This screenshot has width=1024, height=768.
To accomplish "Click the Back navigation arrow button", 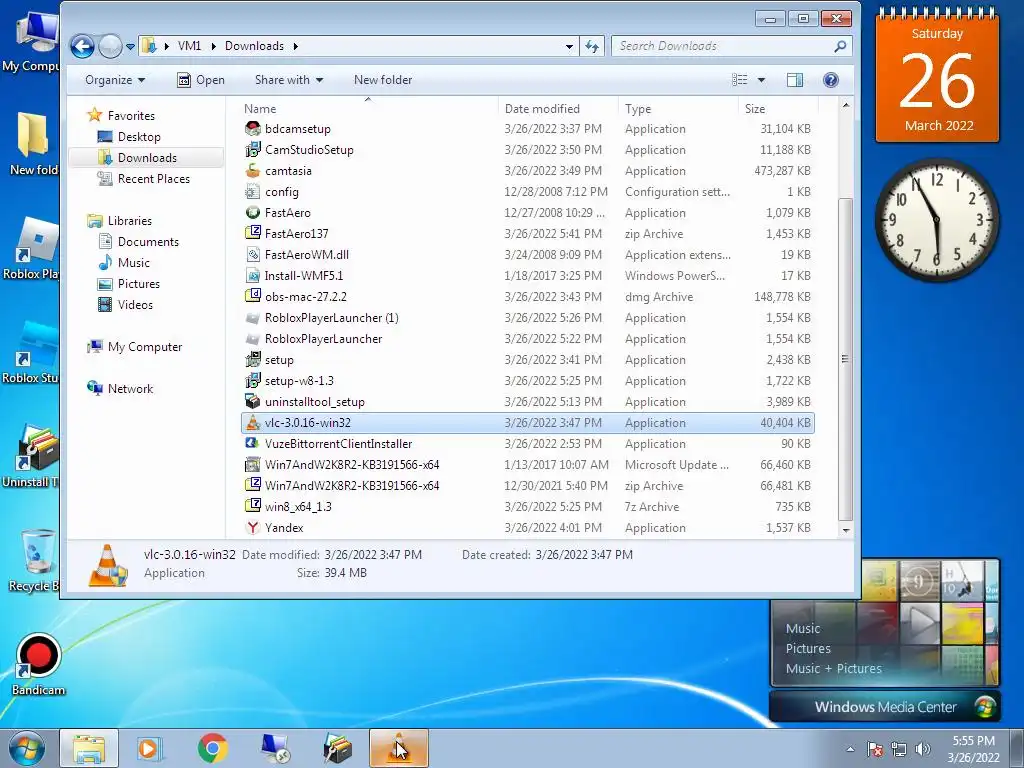I will click(x=82, y=46).
